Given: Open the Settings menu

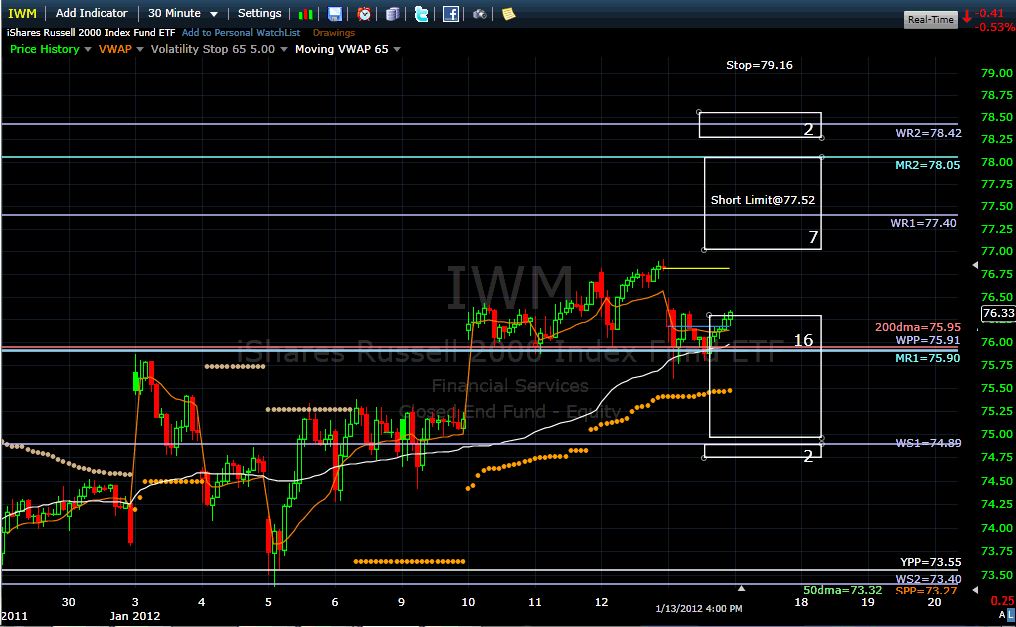Looking at the screenshot, I should click(x=259, y=13).
